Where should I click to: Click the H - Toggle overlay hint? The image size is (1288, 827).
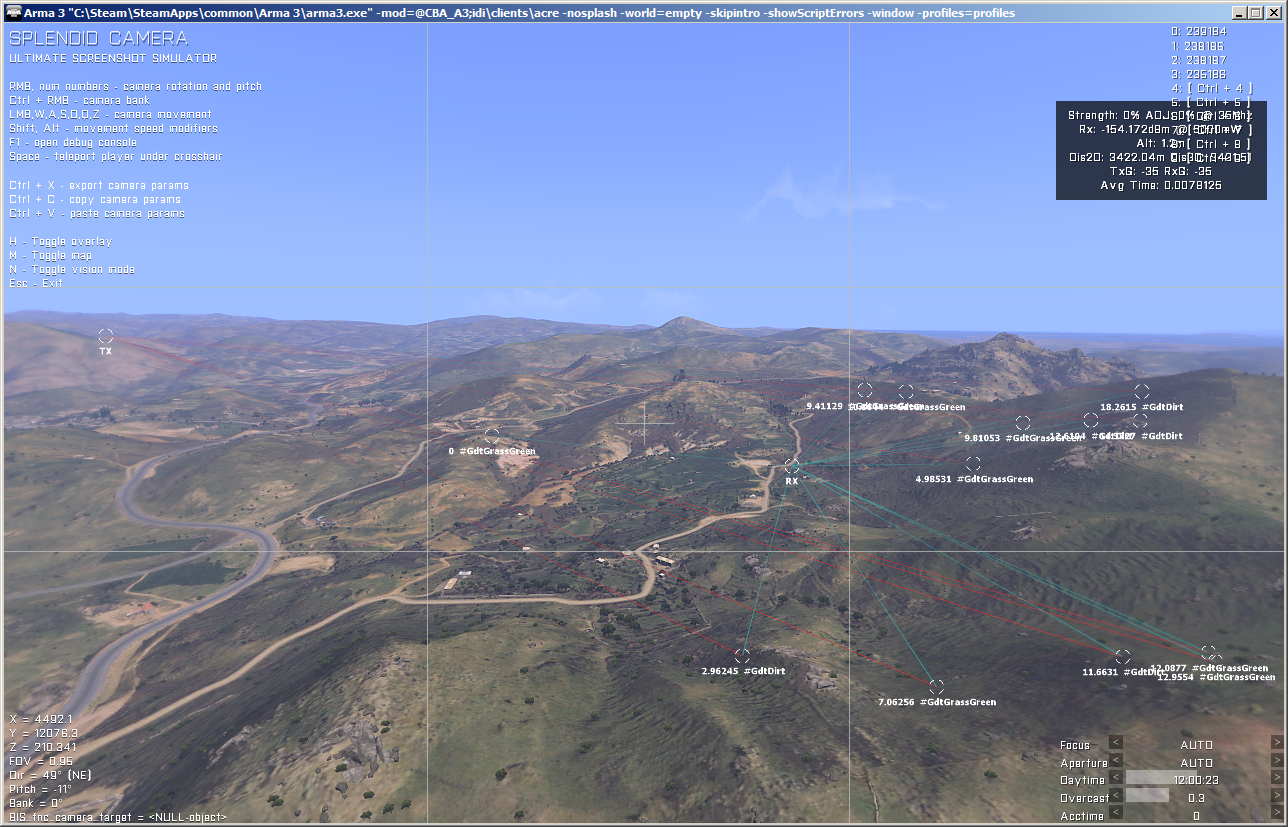[x=60, y=241]
